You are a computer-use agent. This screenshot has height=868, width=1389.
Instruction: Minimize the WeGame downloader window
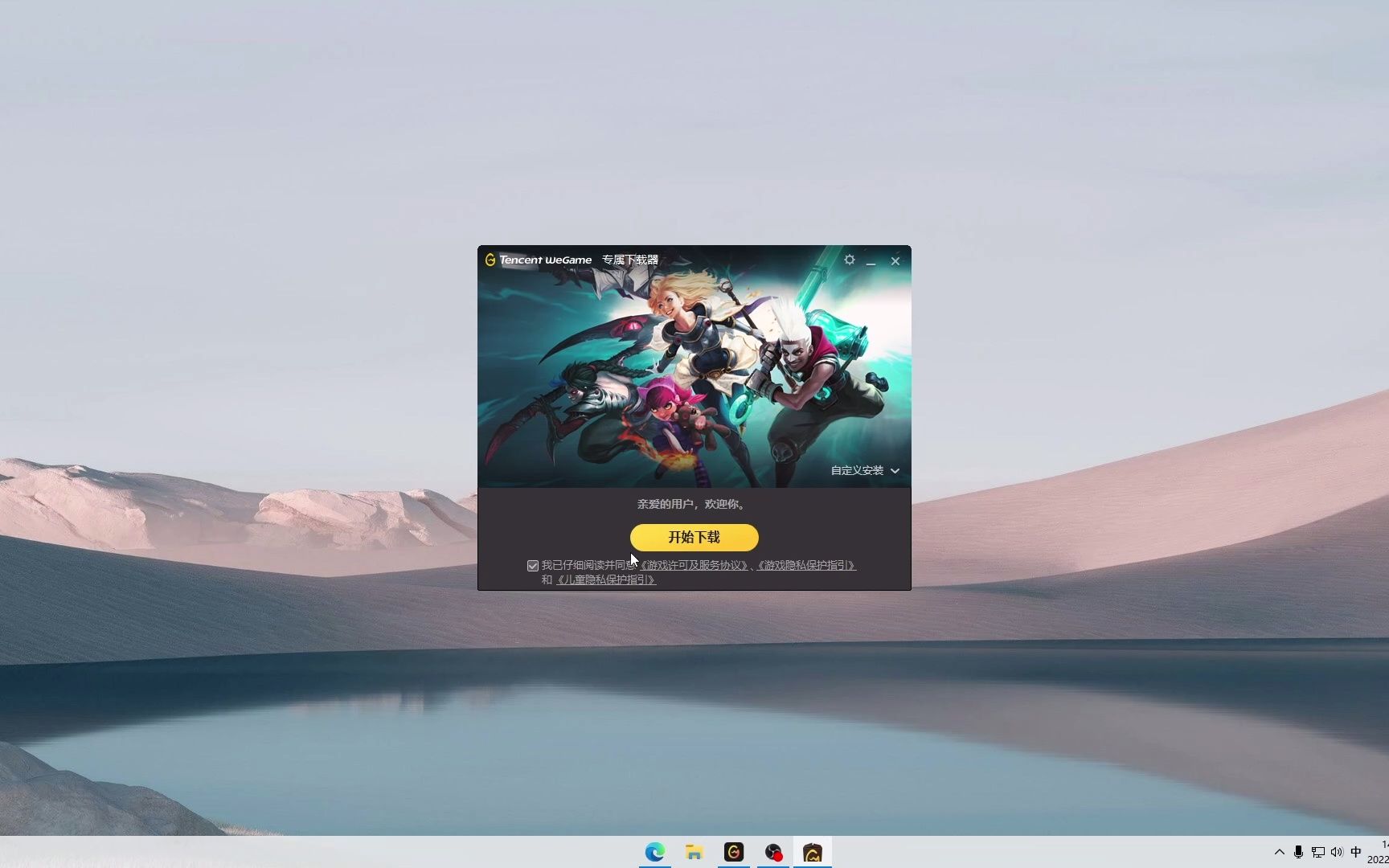point(871,260)
